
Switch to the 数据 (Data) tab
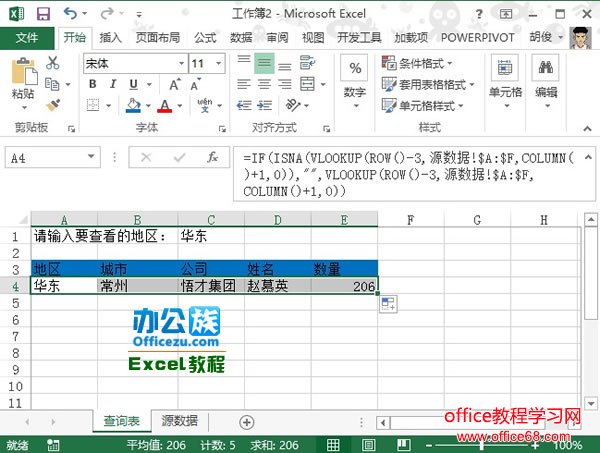[x=241, y=37]
